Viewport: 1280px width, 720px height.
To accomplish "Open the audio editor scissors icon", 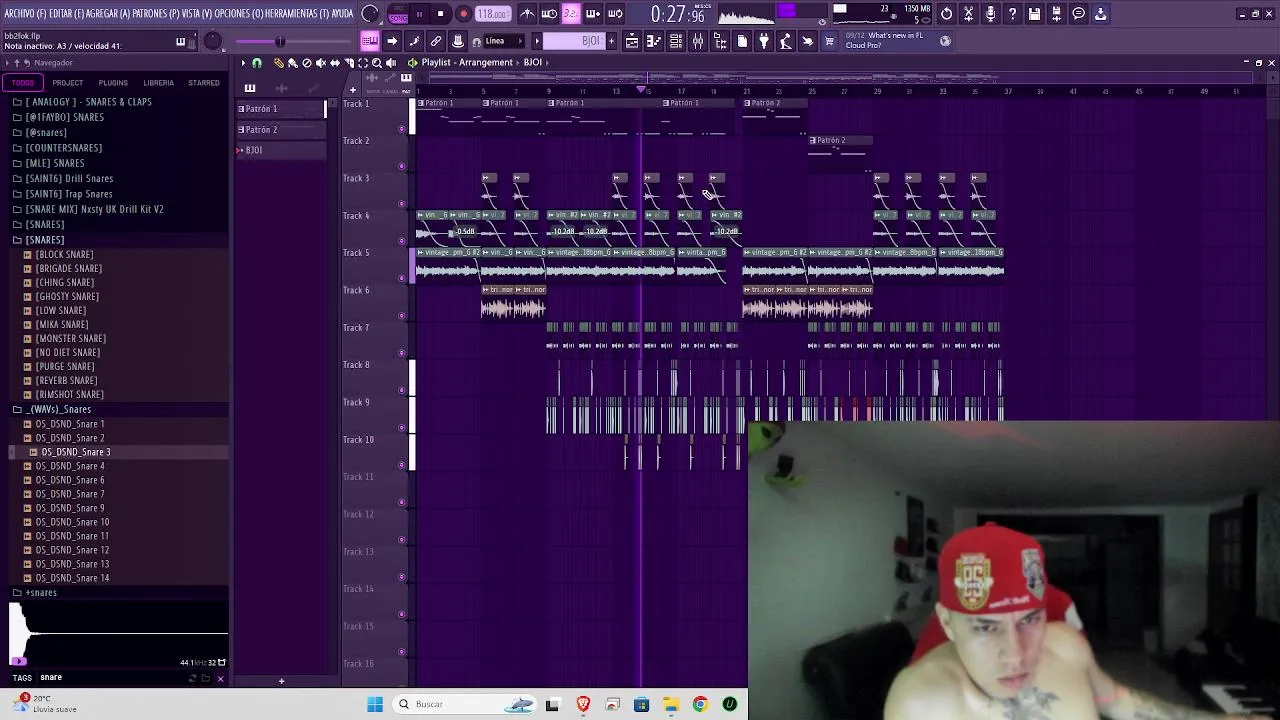I will coord(968,14).
